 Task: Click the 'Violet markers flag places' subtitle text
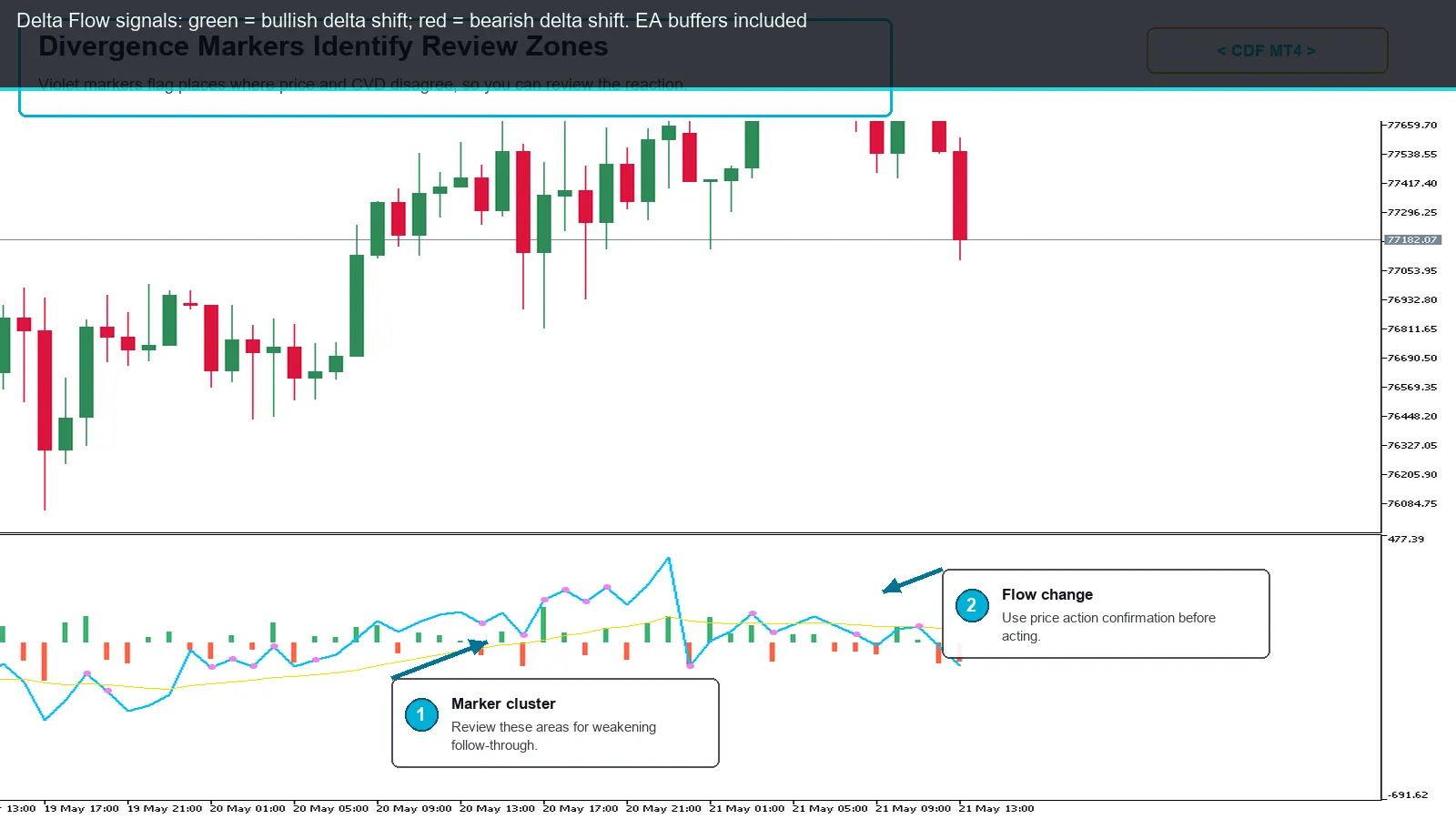coord(362,84)
